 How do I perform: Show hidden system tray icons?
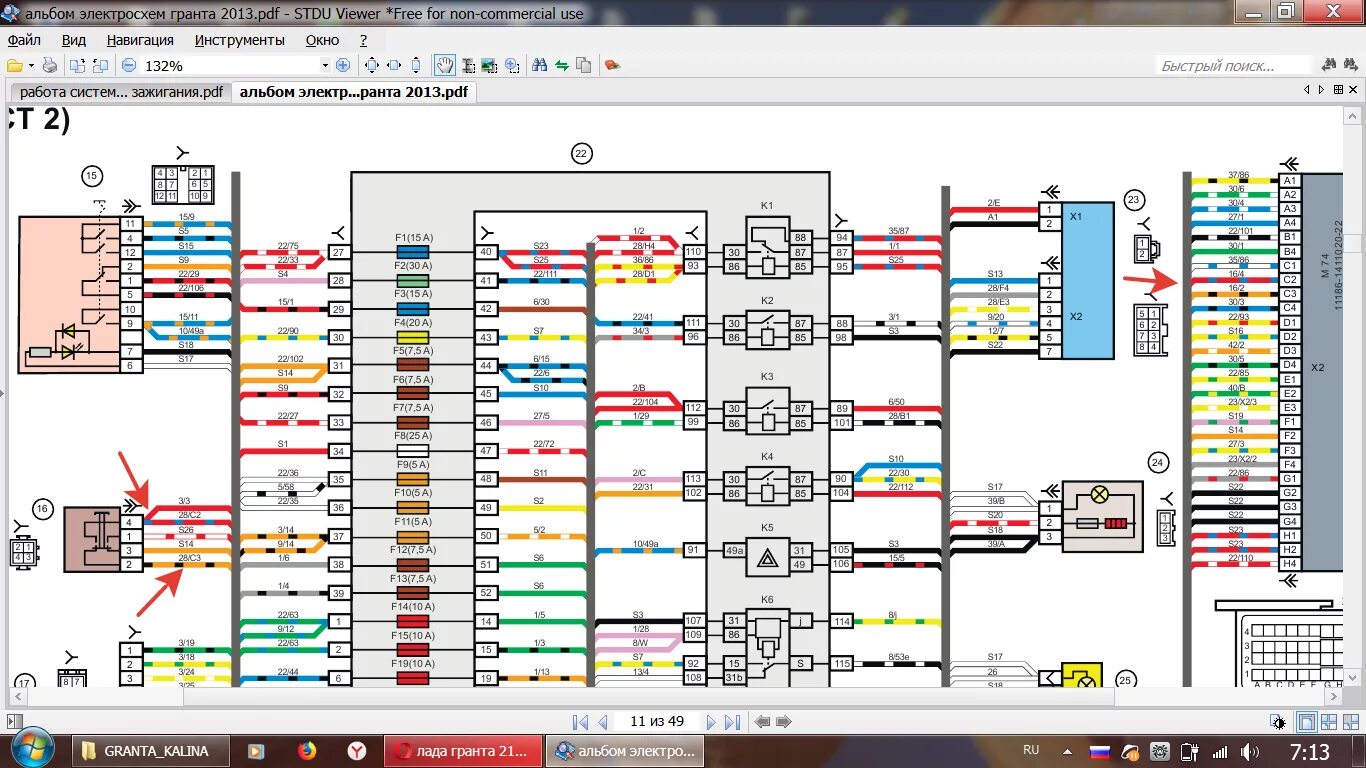(x=1066, y=751)
